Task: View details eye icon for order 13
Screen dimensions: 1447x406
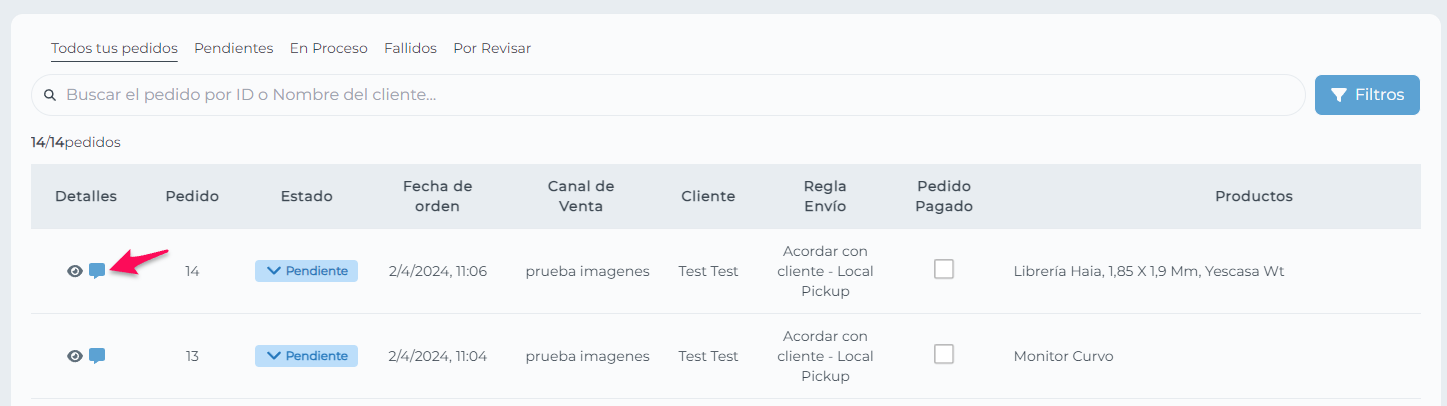Action: [x=74, y=356]
